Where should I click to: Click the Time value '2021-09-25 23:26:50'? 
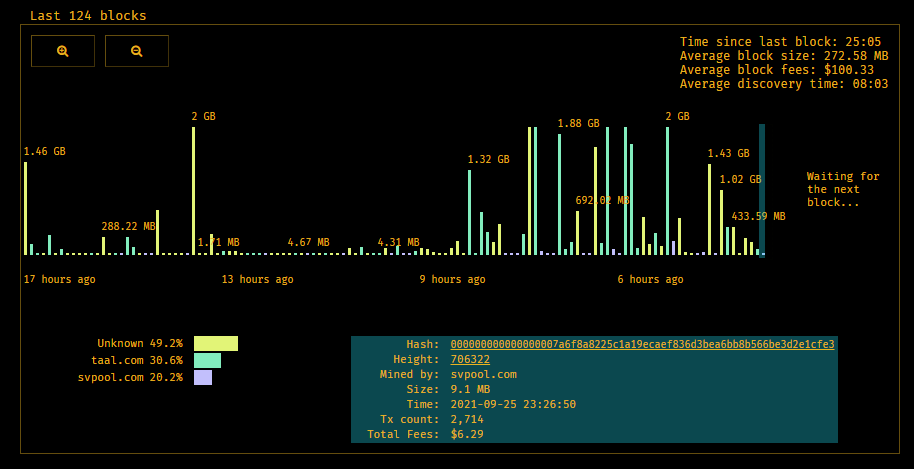pos(514,404)
